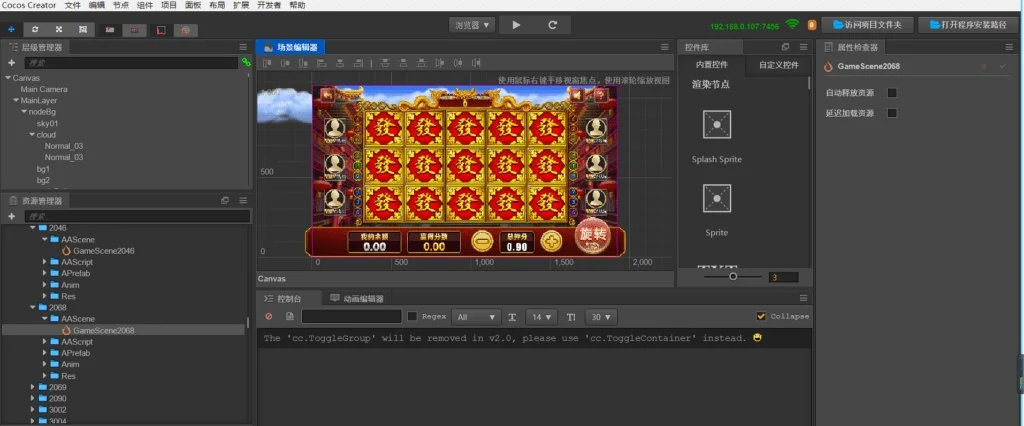1024x426 pixels.
Task: Select the Sprite widget icon
Action: 716,198
